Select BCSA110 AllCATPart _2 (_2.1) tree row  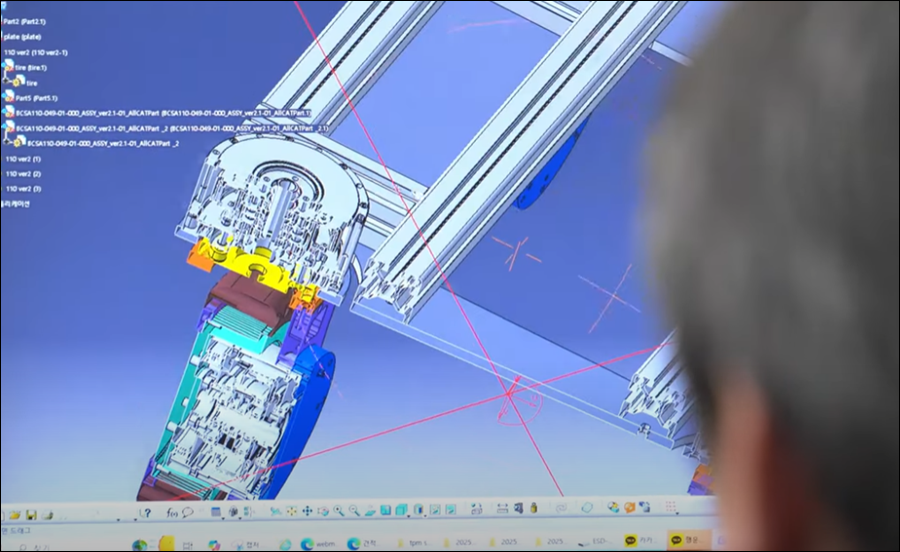point(172,128)
